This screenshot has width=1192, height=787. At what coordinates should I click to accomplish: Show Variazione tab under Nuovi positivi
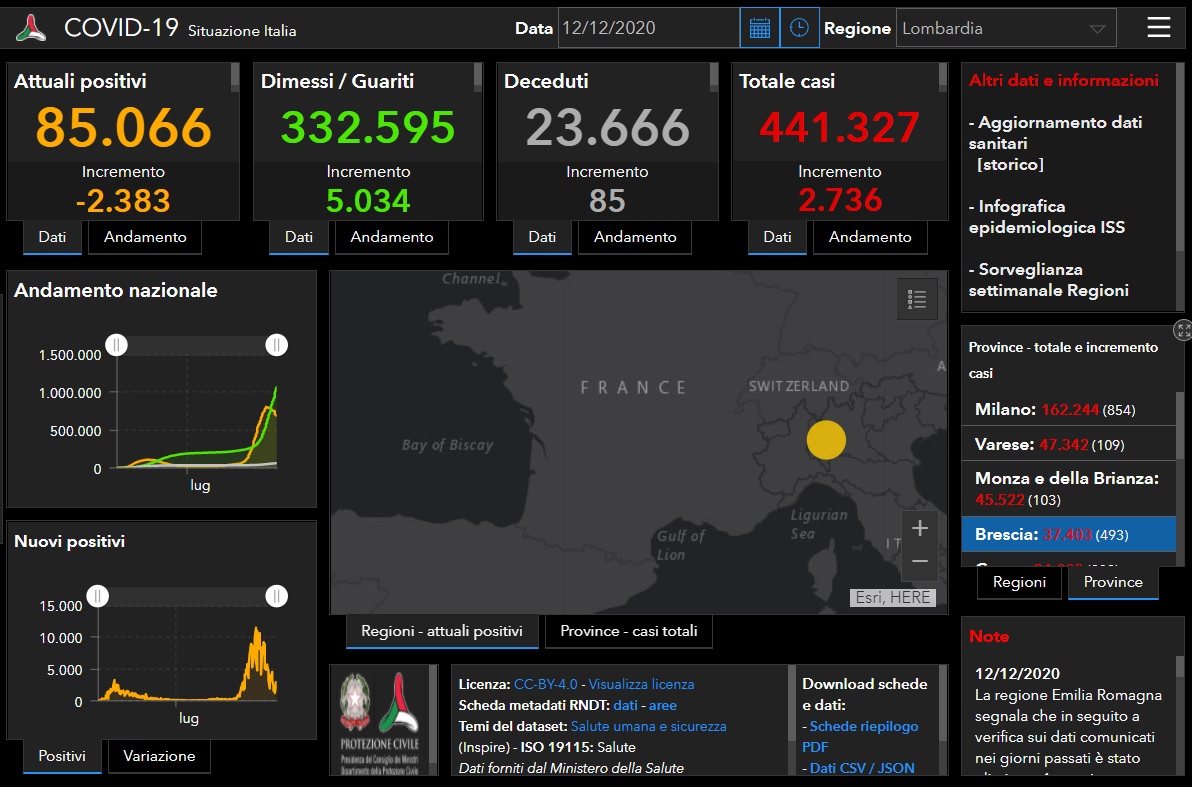(x=159, y=756)
